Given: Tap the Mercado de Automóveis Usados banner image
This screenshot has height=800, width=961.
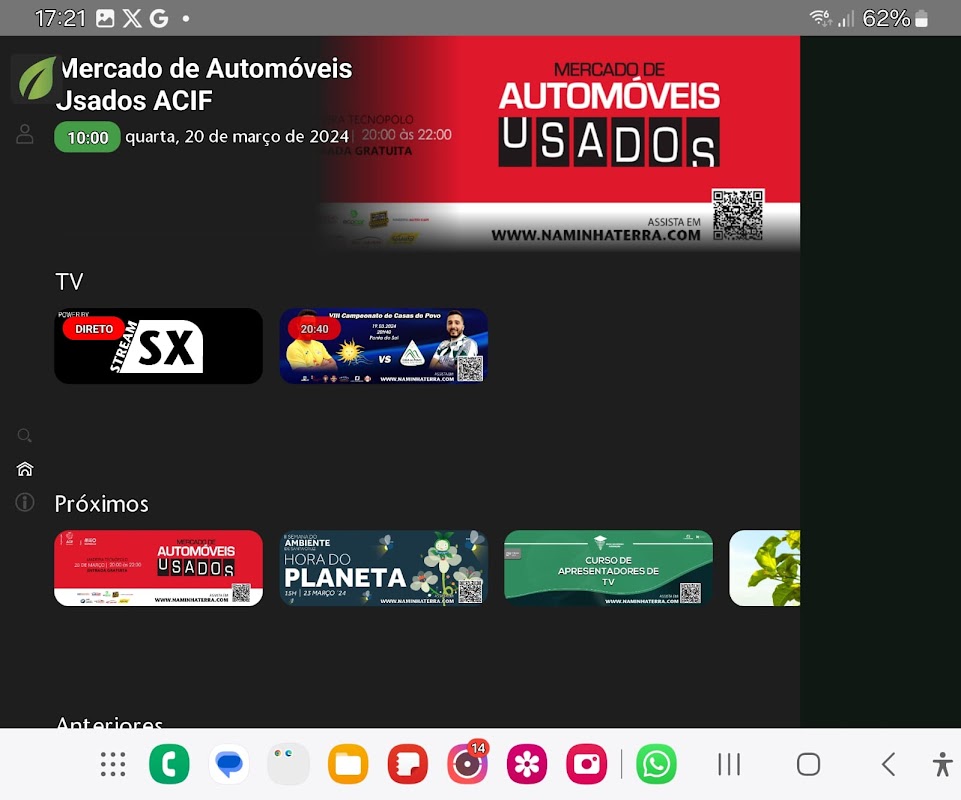Looking at the screenshot, I should coord(559,143).
